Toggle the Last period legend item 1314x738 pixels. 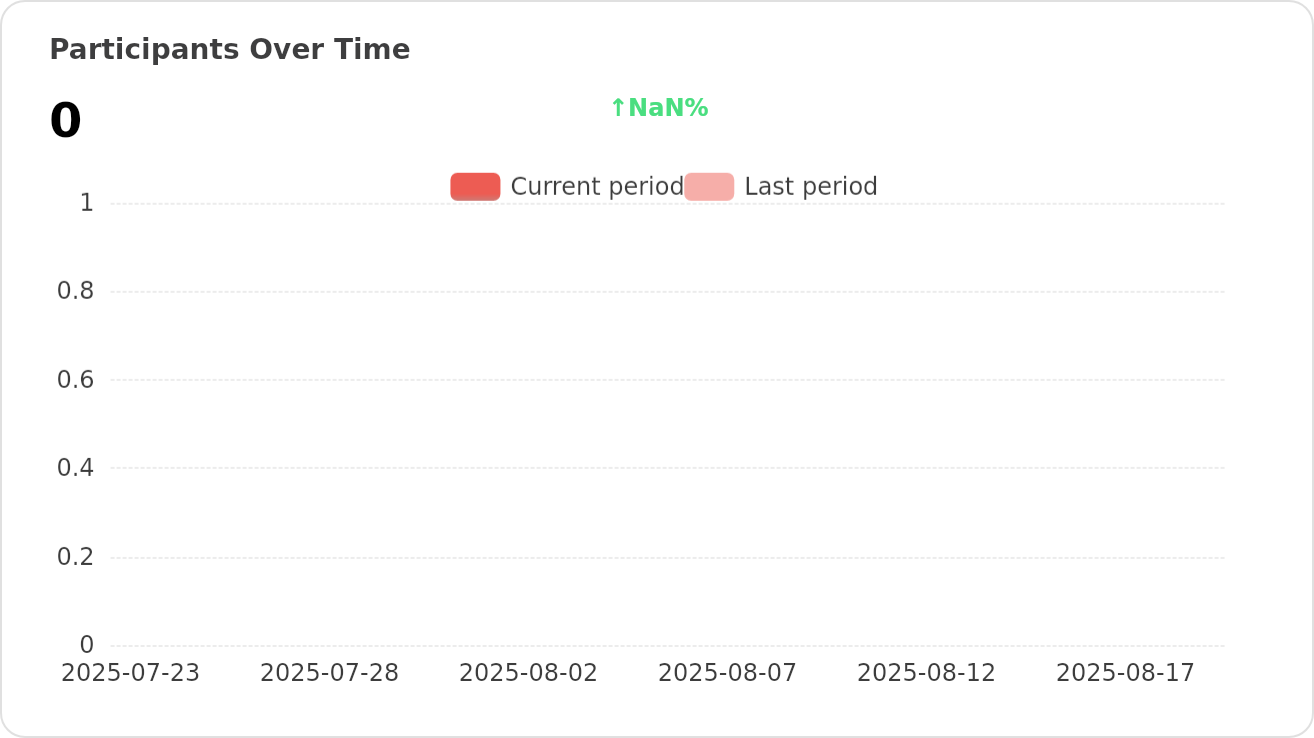point(781,187)
